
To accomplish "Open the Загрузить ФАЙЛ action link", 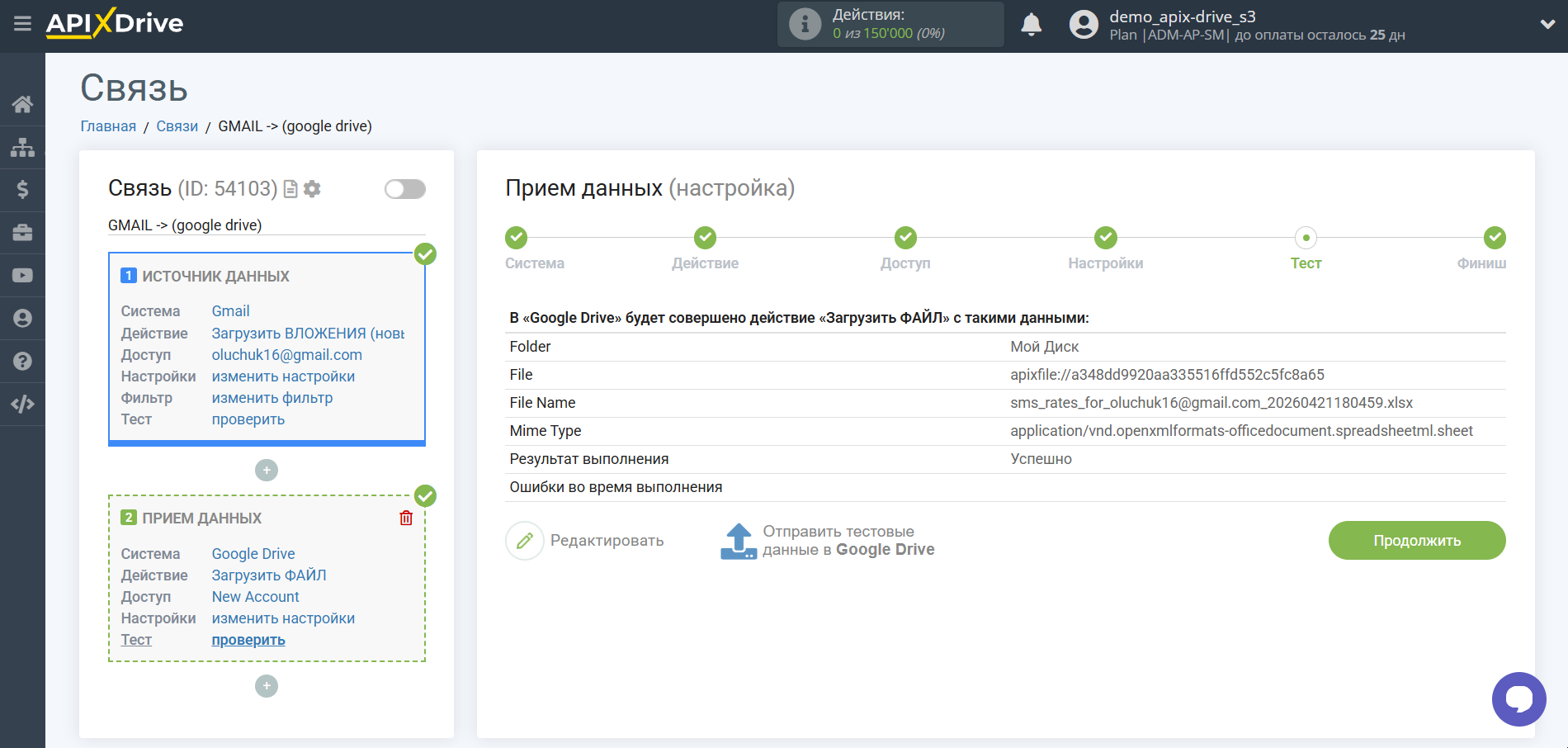I will tap(269, 575).
